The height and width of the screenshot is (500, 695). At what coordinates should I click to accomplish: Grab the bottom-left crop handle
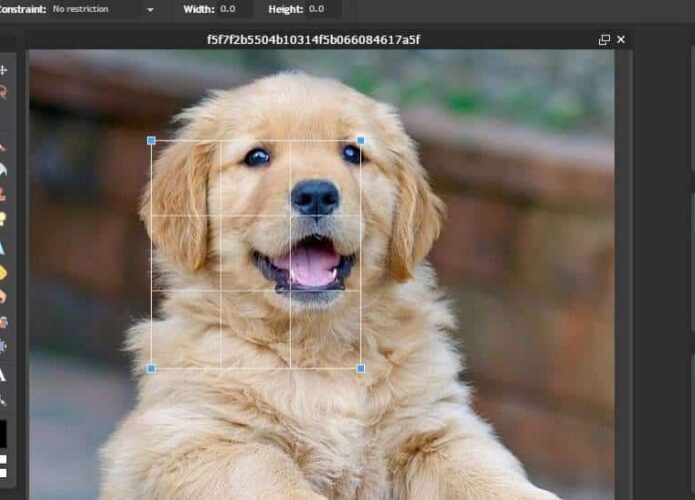(x=151, y=368)
